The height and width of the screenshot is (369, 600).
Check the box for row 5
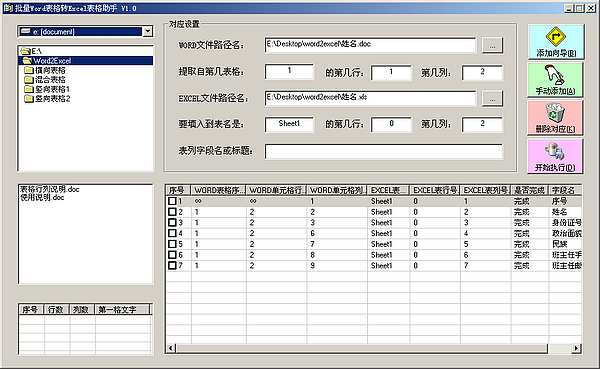point(172,244)
